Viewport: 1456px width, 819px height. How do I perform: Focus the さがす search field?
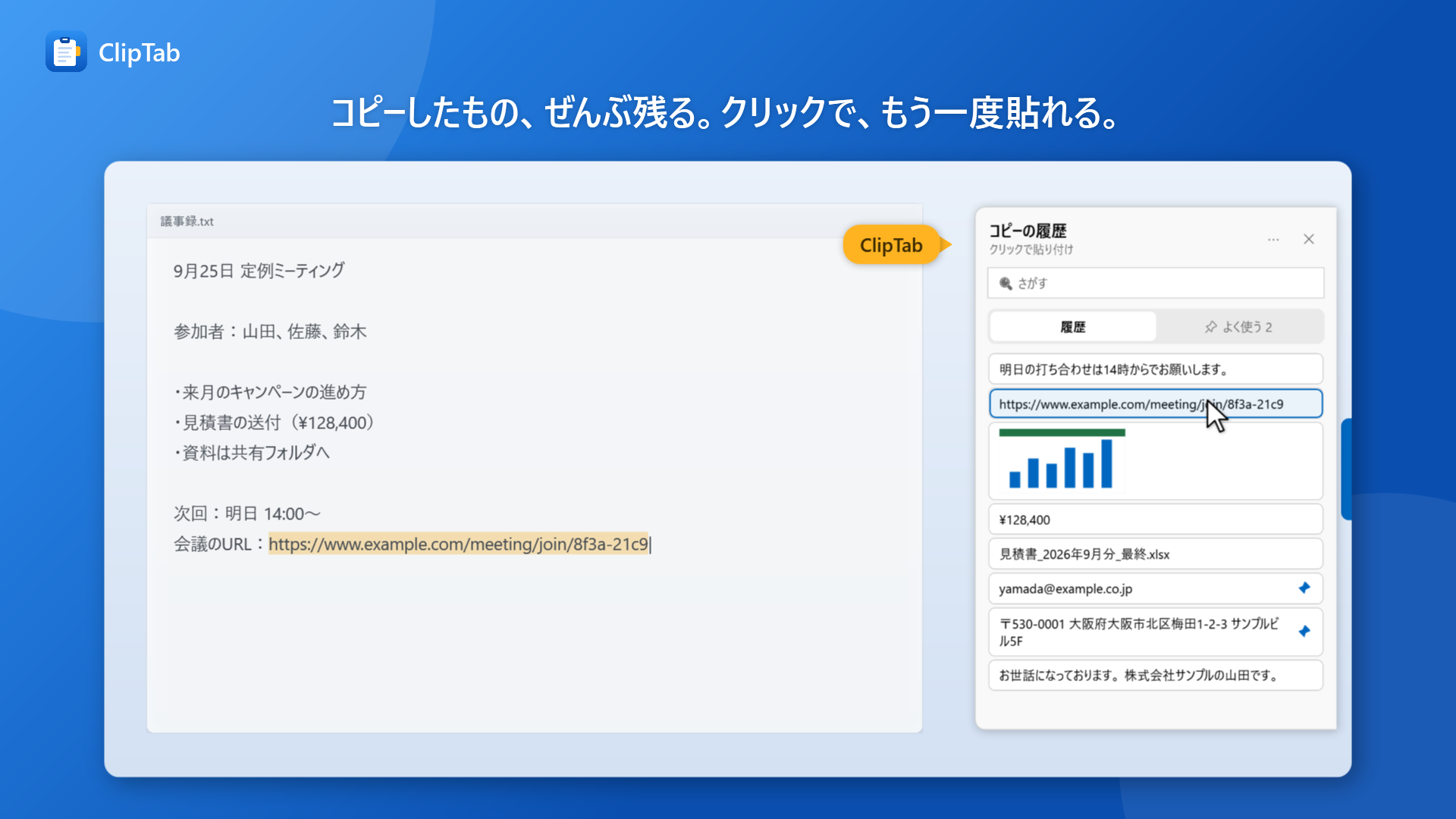(1156, 283)
